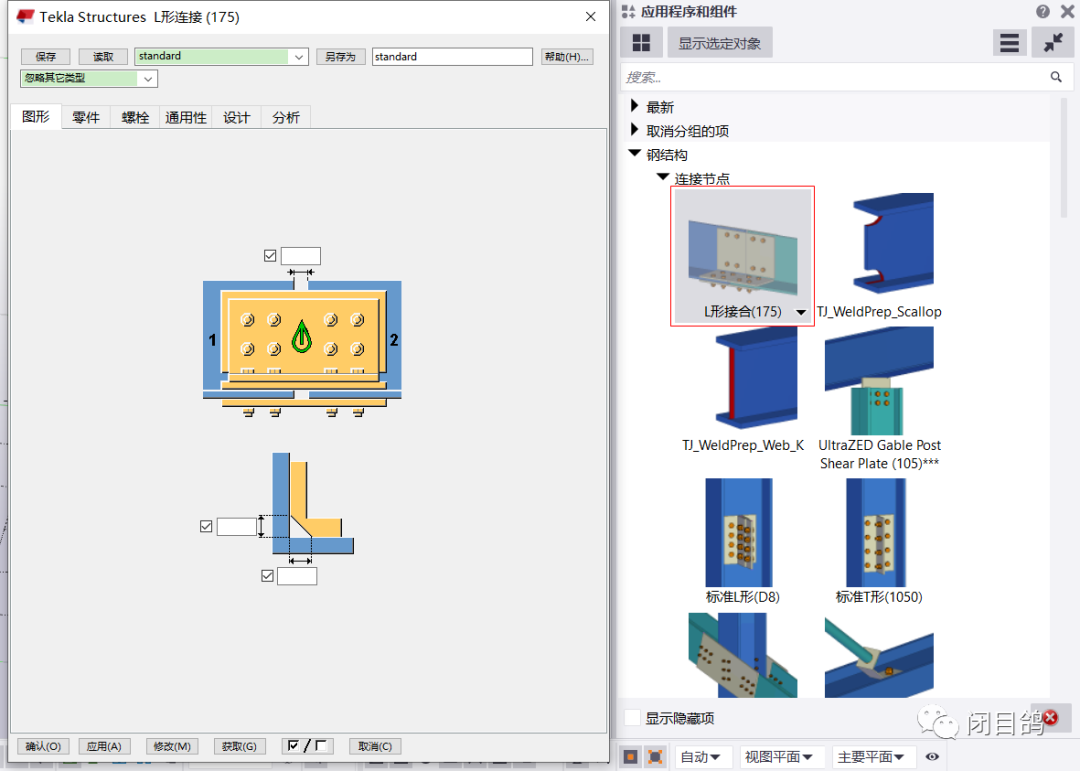Select TJ_WeldPrep_Web_K component icon
The height and width of the screenshot is (771, 1080).
coord(756,378)
